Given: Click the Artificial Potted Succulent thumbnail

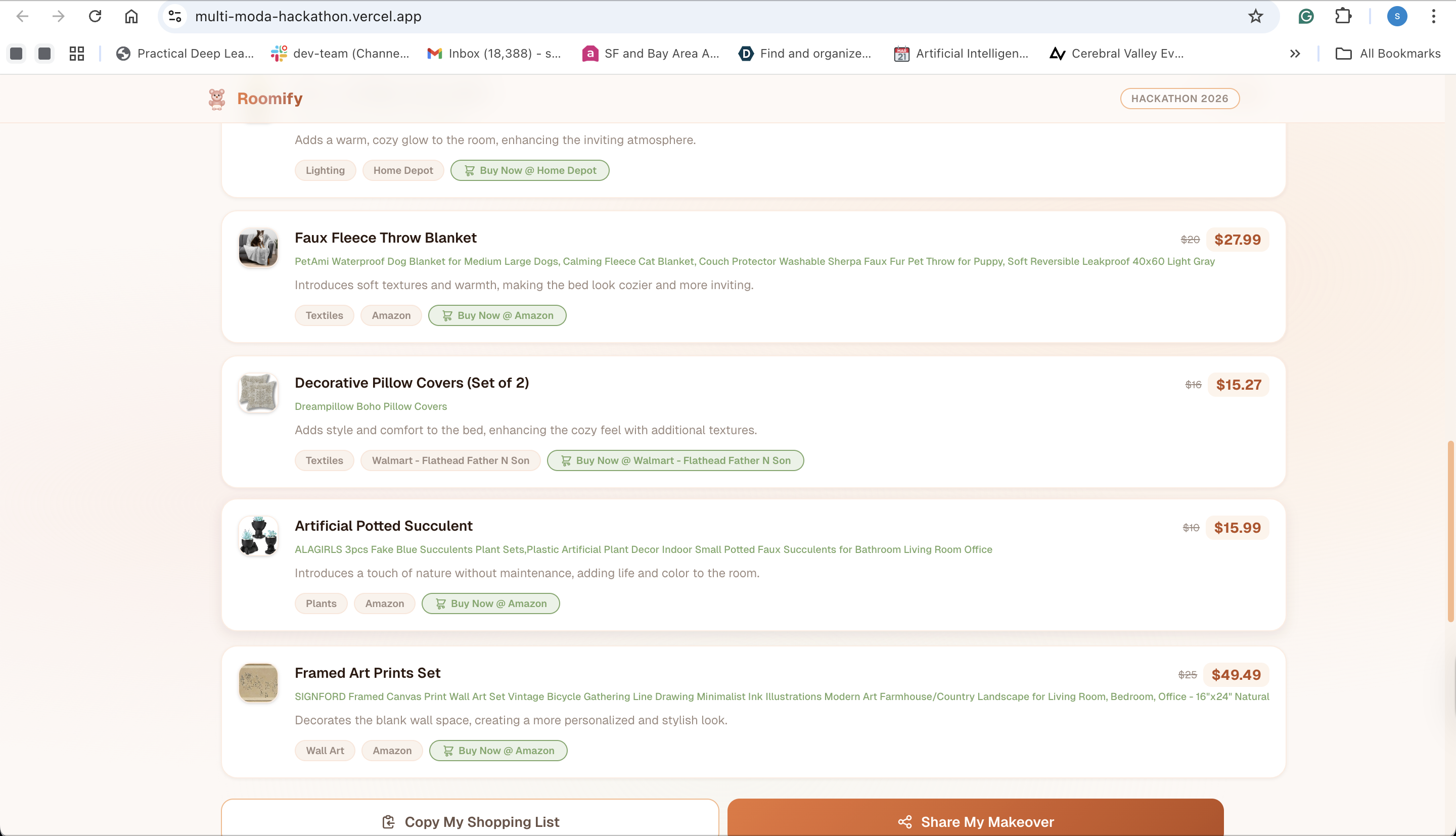Looking at the screenshot, I should click(258, 536).
